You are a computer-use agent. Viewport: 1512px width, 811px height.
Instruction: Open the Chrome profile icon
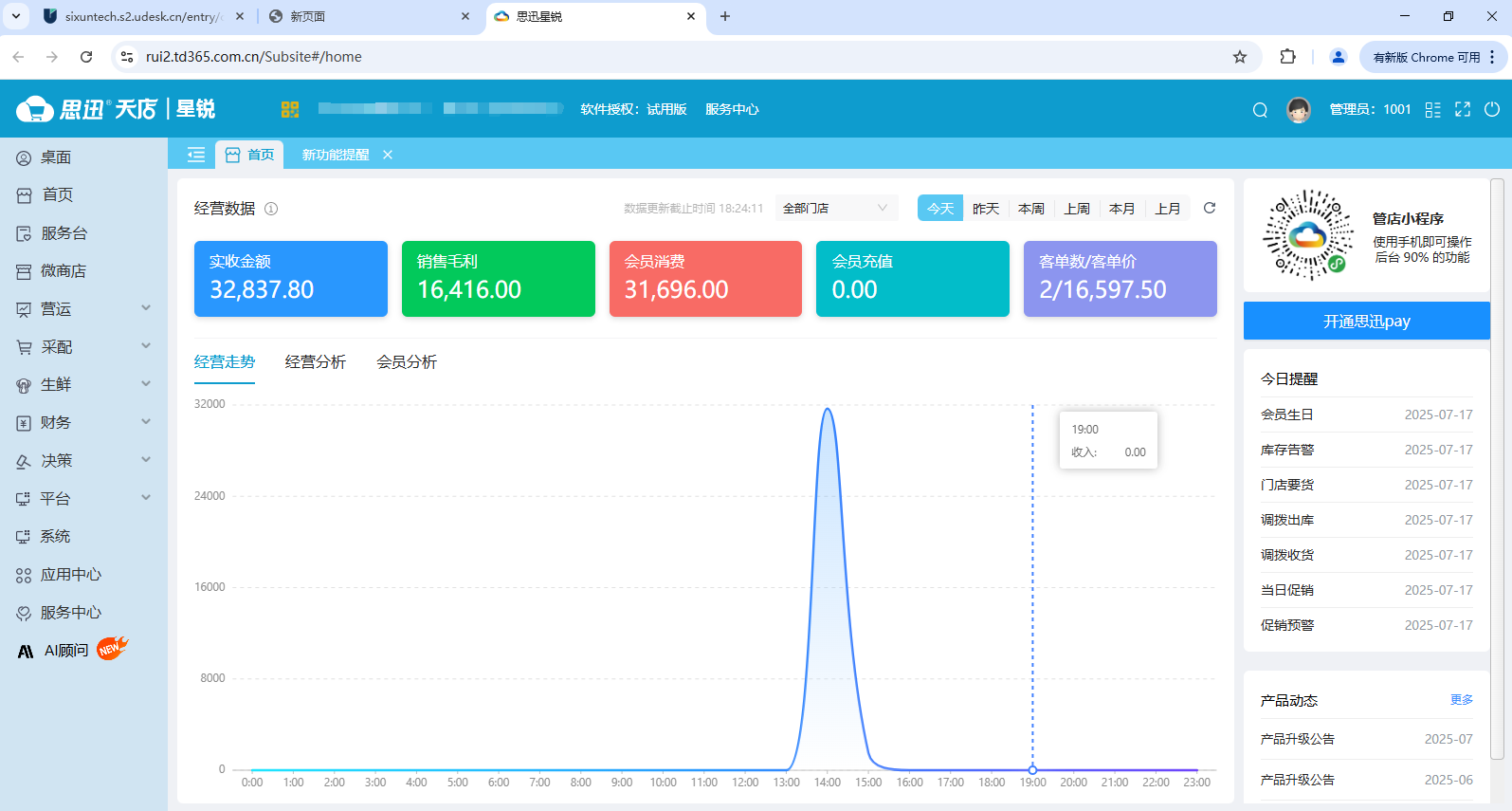coord(1339,57)
